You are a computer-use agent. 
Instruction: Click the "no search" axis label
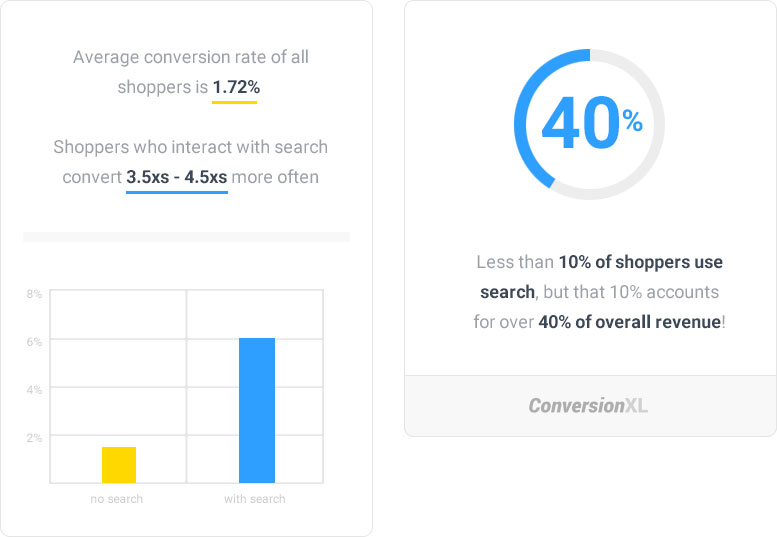pos(116,499)
